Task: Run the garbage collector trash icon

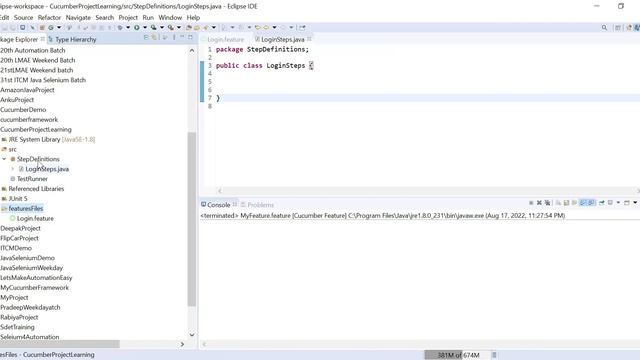Action: pos(494,355)
